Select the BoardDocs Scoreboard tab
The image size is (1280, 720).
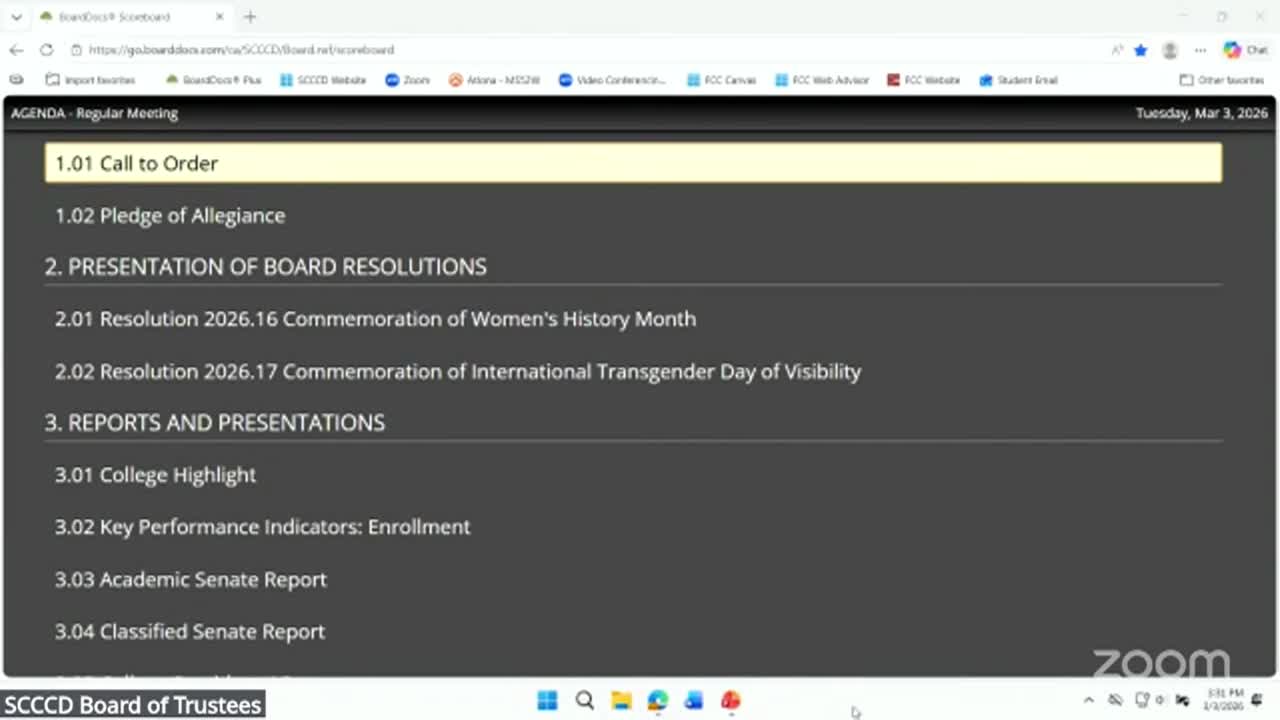(125, 17)
